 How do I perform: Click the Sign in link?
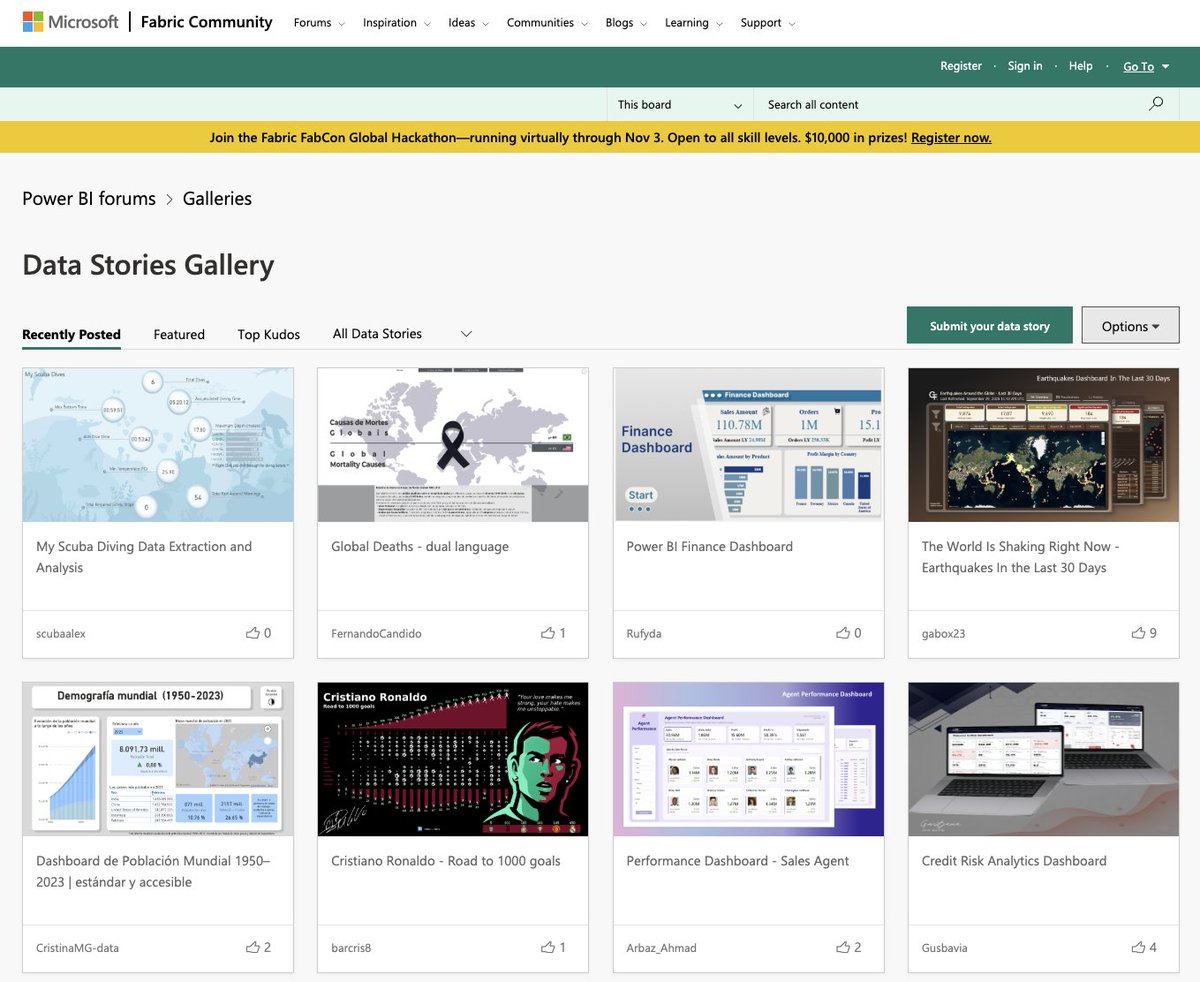1025,66
